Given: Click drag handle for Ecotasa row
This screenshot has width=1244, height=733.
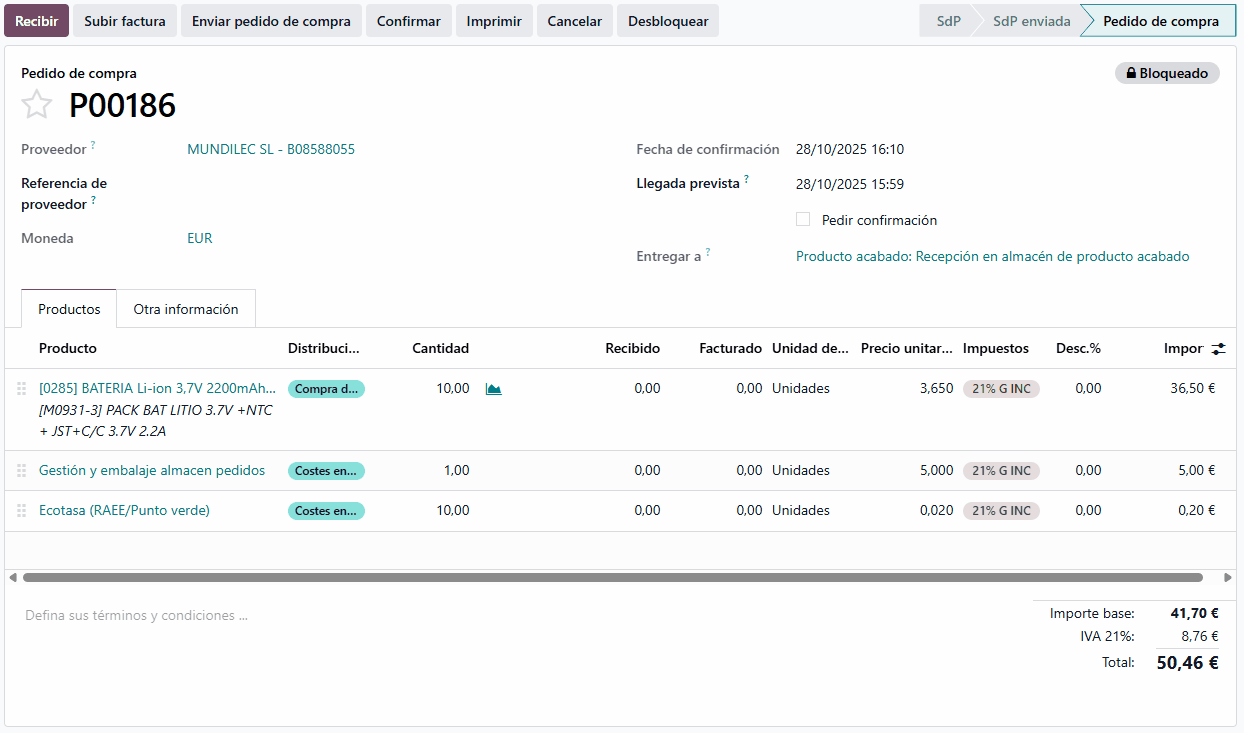Looking at the screenshot, I should (x=21, y=511).
